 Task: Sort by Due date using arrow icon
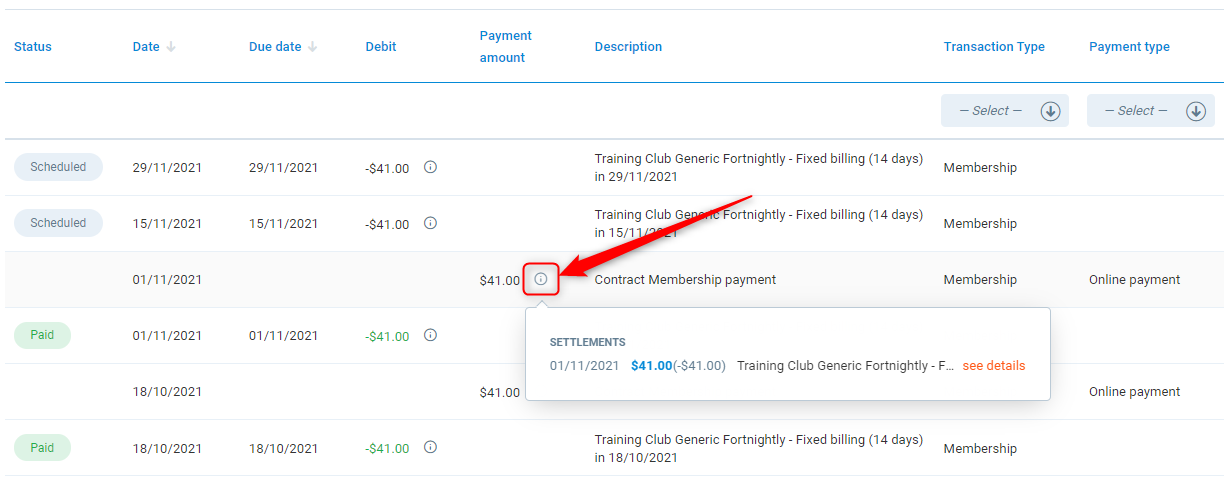(x=313, y=47)
